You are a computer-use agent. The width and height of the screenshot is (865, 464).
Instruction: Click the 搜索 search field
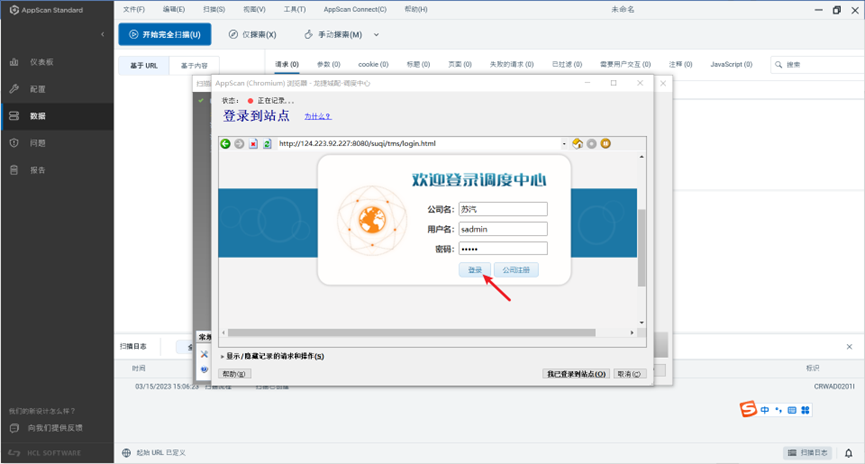[818, 65]
